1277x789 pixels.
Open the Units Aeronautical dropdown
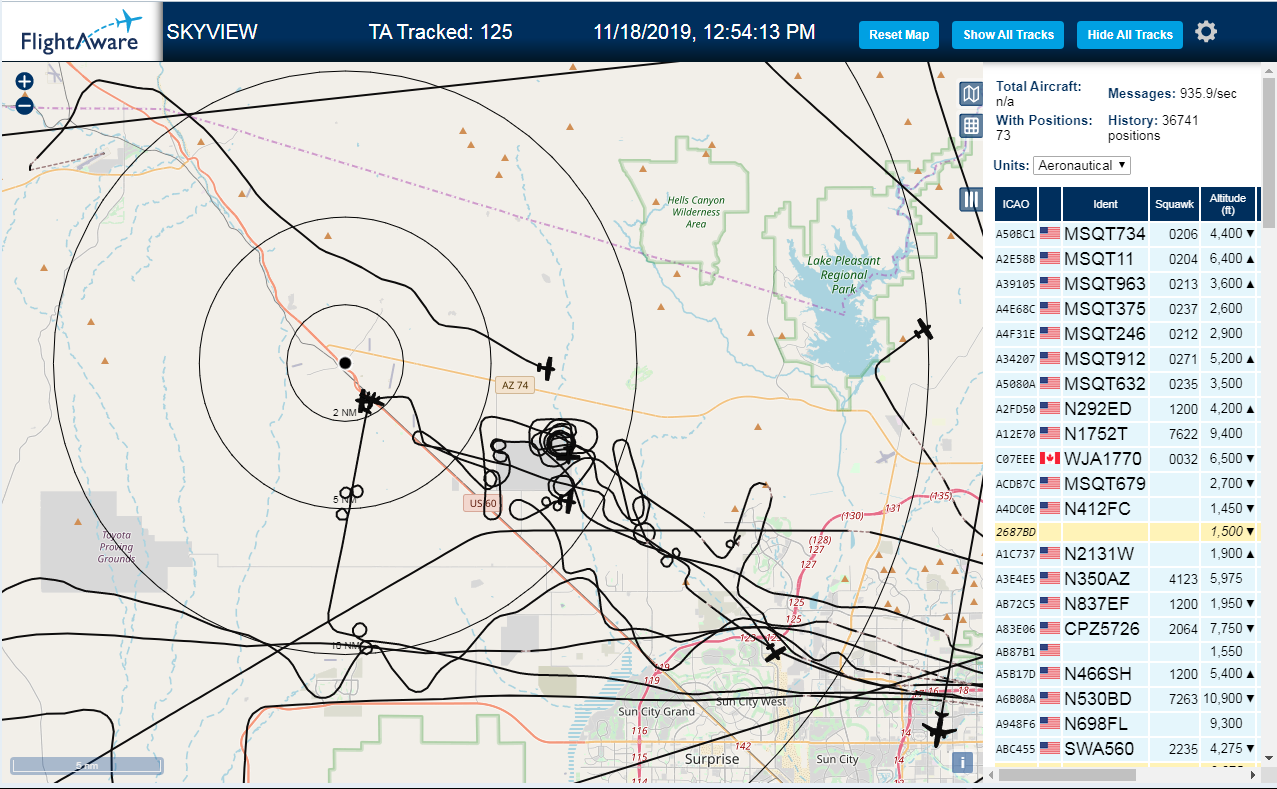click(x=1082, y=165)
